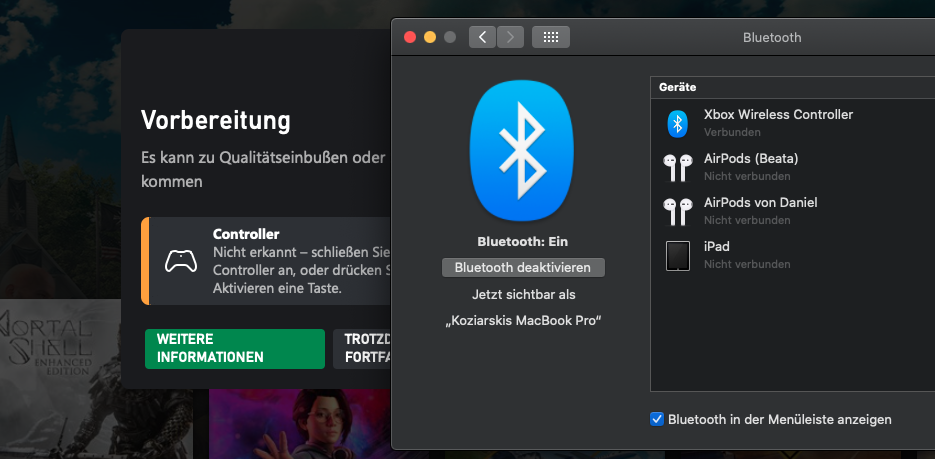
Task: Click „Koziarskis MacBook Pro“ name text
Action: pyautogui.click(x=523, y=320)
